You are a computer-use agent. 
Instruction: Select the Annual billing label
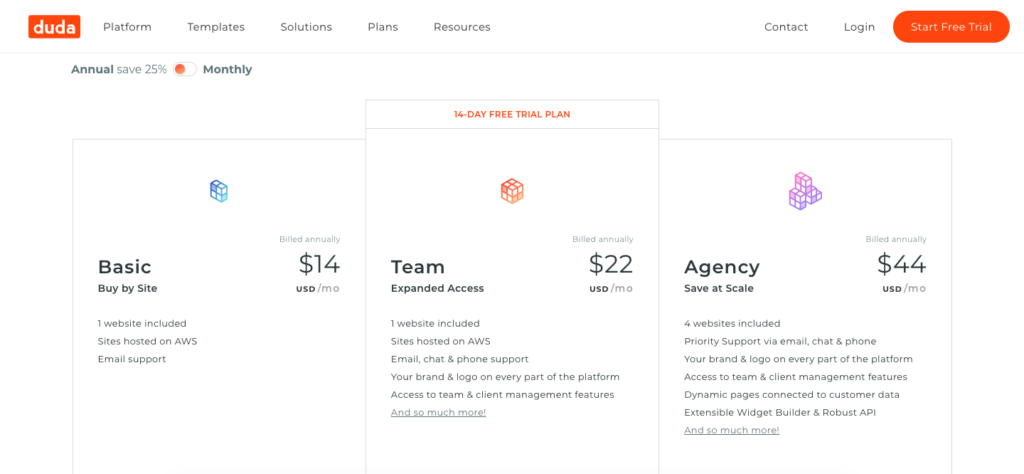[x=92, y=69]
